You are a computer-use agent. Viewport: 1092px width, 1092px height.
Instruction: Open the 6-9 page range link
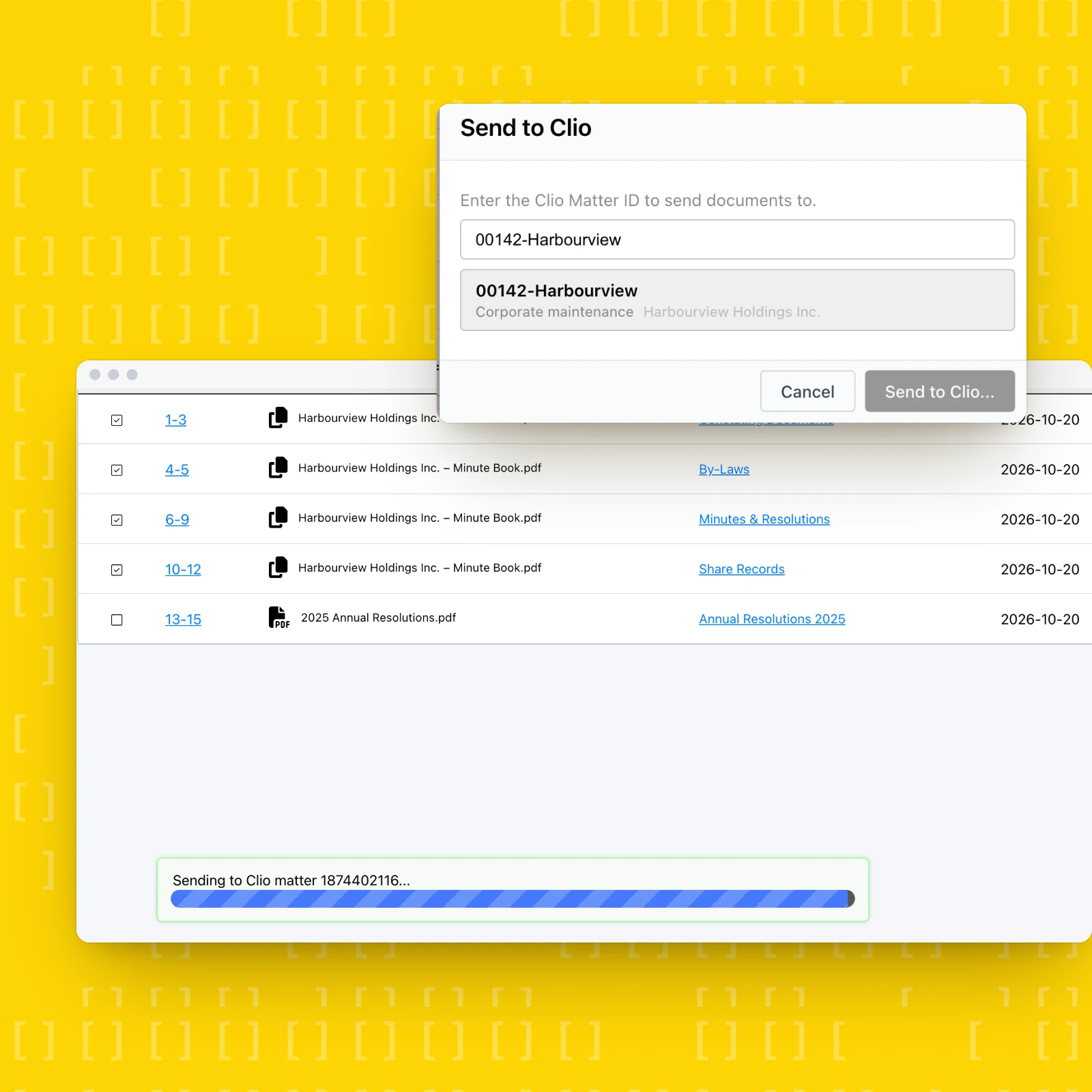(177, 519)
